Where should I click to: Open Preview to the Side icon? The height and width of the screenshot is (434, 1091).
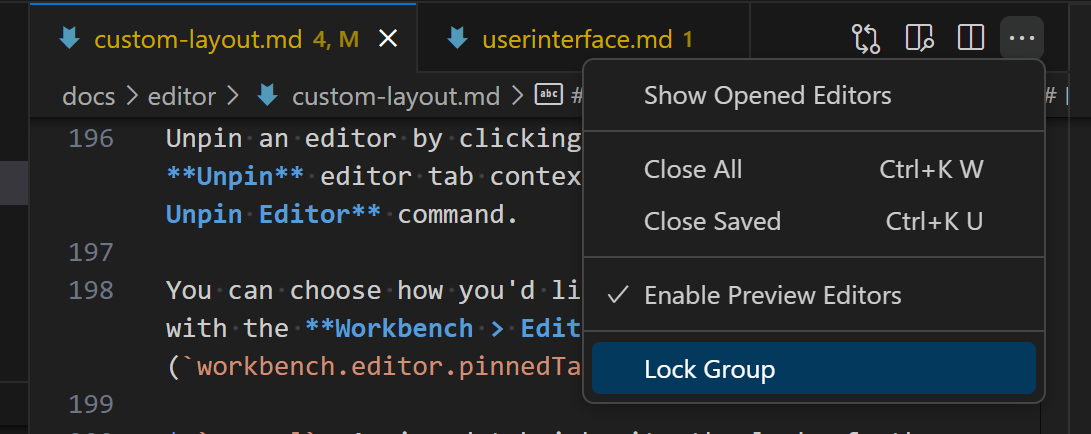tap(919, 39)
